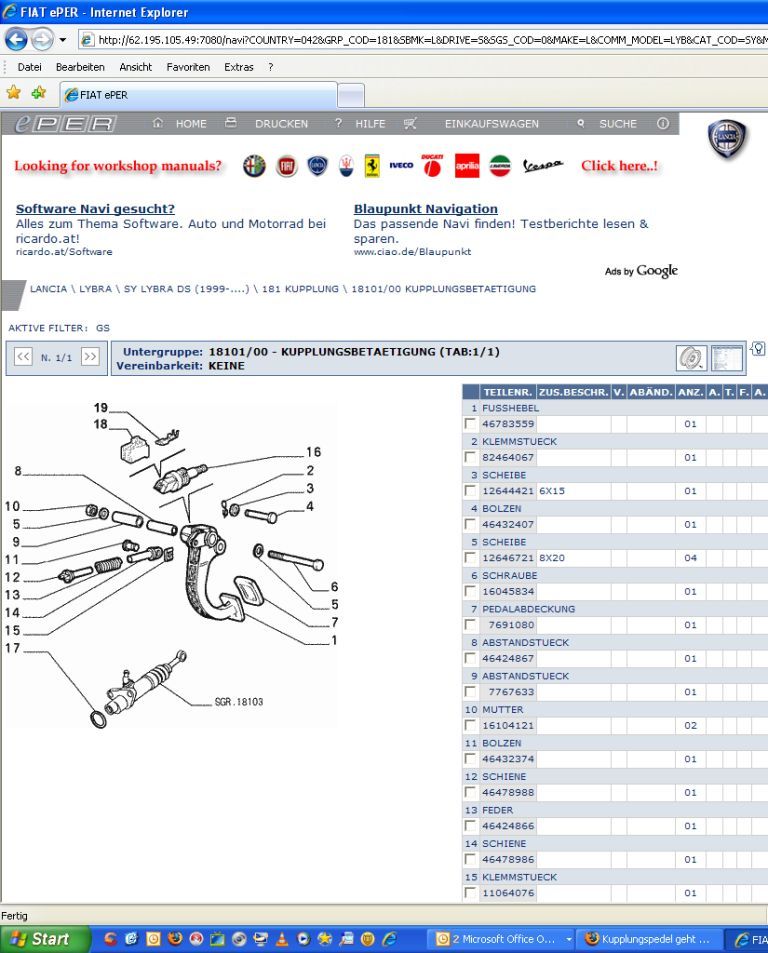Open the Windows Start menu
Viewport: 768px width, 953px height.
pos(45,938)
